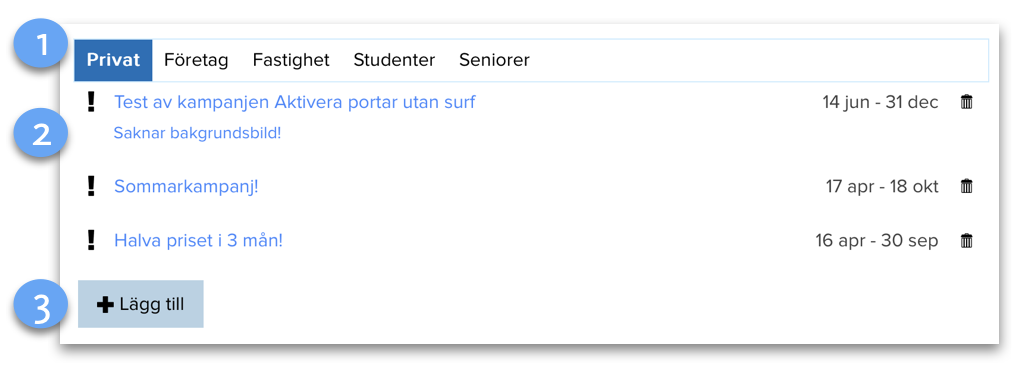Click trash icon for Sommarkampanj!
The image size is (1022, 372).
[x=967, y=186]
